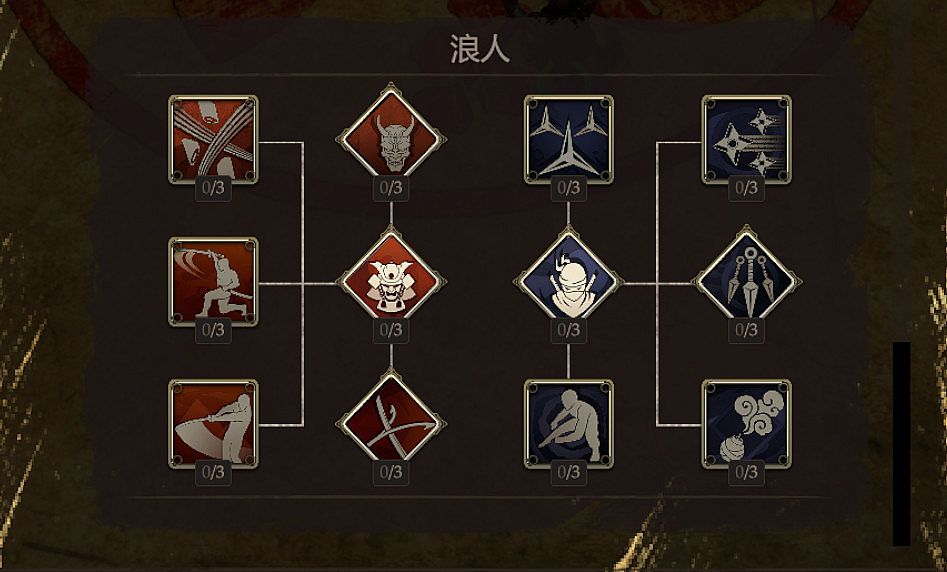This screenshot has width=947, height=572.
Task: Click the 0/3 counter under oni mask
Action: click(391, 188)
